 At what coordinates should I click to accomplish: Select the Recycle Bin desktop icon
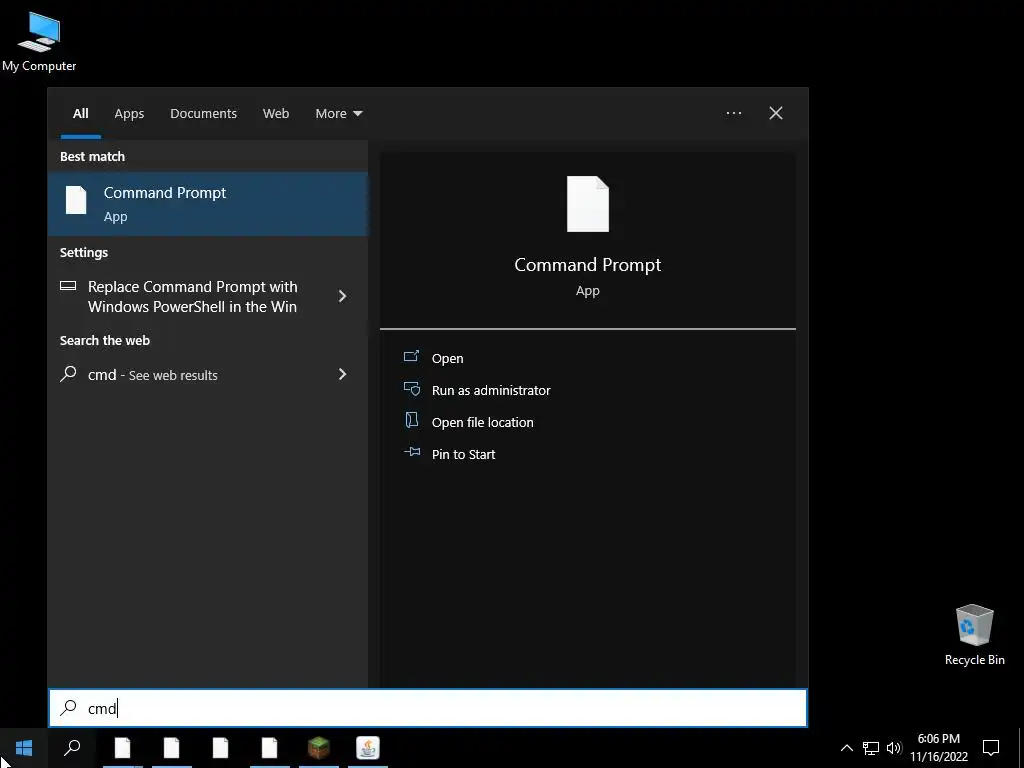(974, 635)
